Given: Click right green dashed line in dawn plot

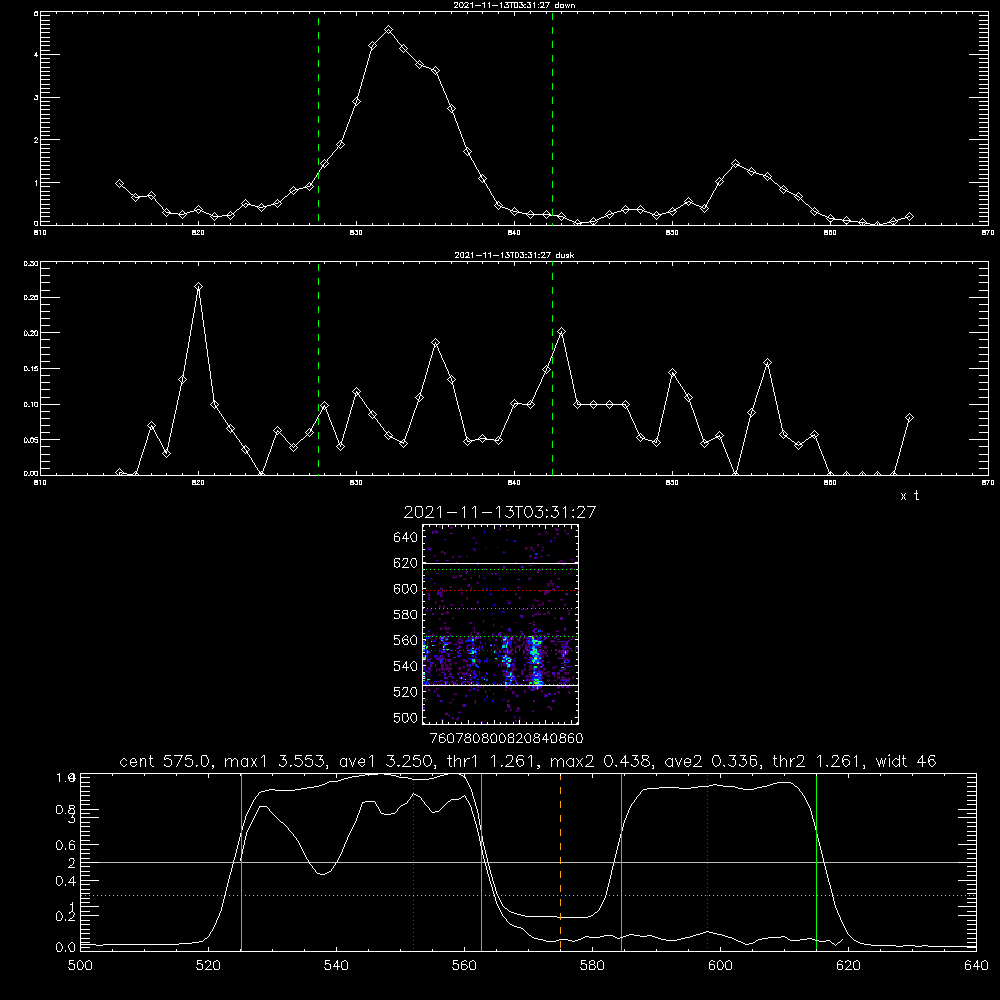Looking at the screenshot, I should click(552, 118).
